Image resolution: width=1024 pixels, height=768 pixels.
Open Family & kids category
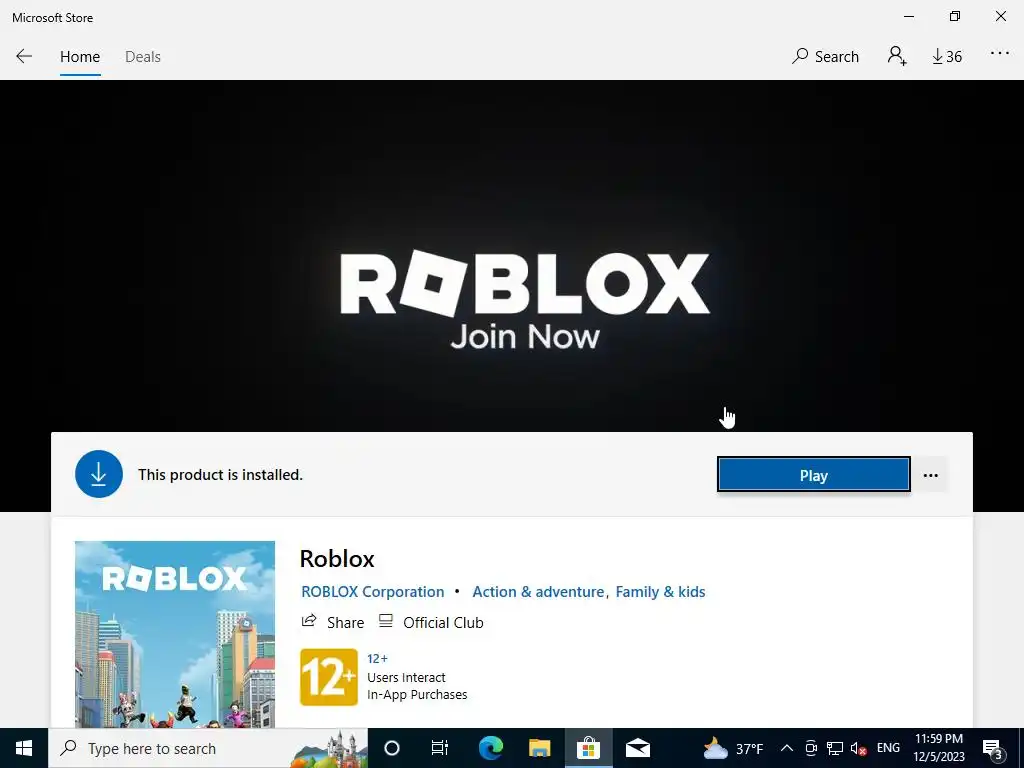(660, 592)
